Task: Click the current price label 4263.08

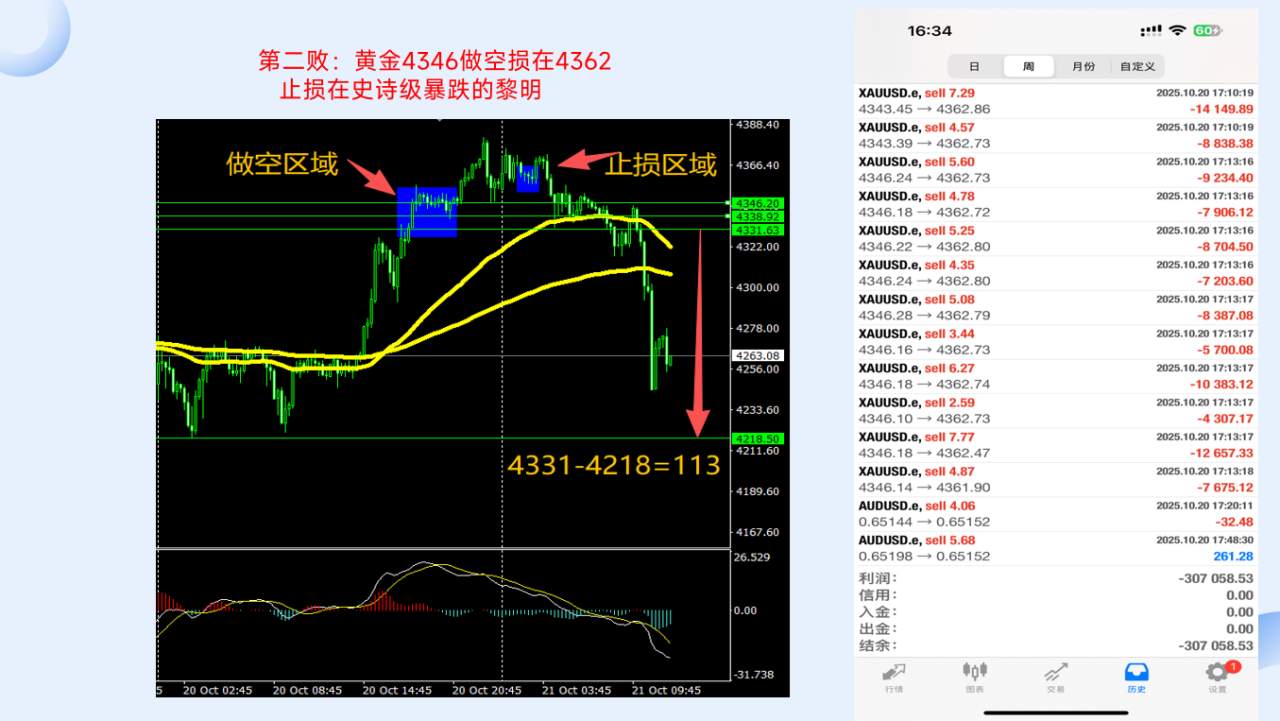Action: (x=757, y=355)
